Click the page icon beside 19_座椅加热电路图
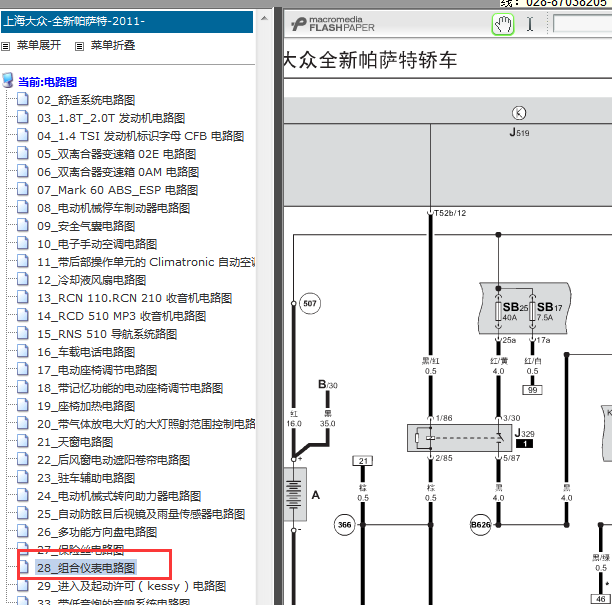Viewport: 612px width, 605px height. (x=23, y=405)
